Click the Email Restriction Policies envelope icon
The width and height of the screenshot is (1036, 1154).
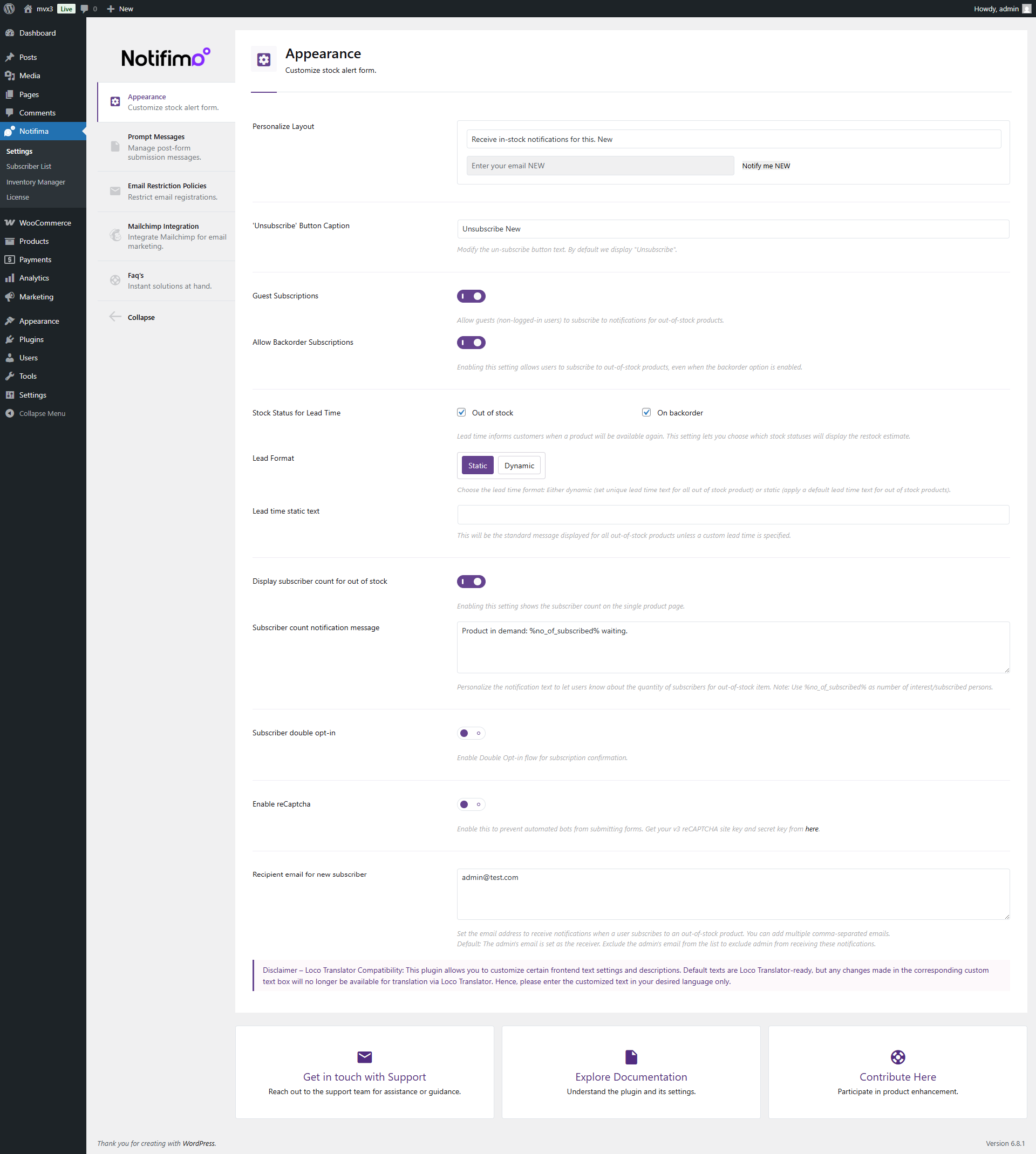click(115, 191)
